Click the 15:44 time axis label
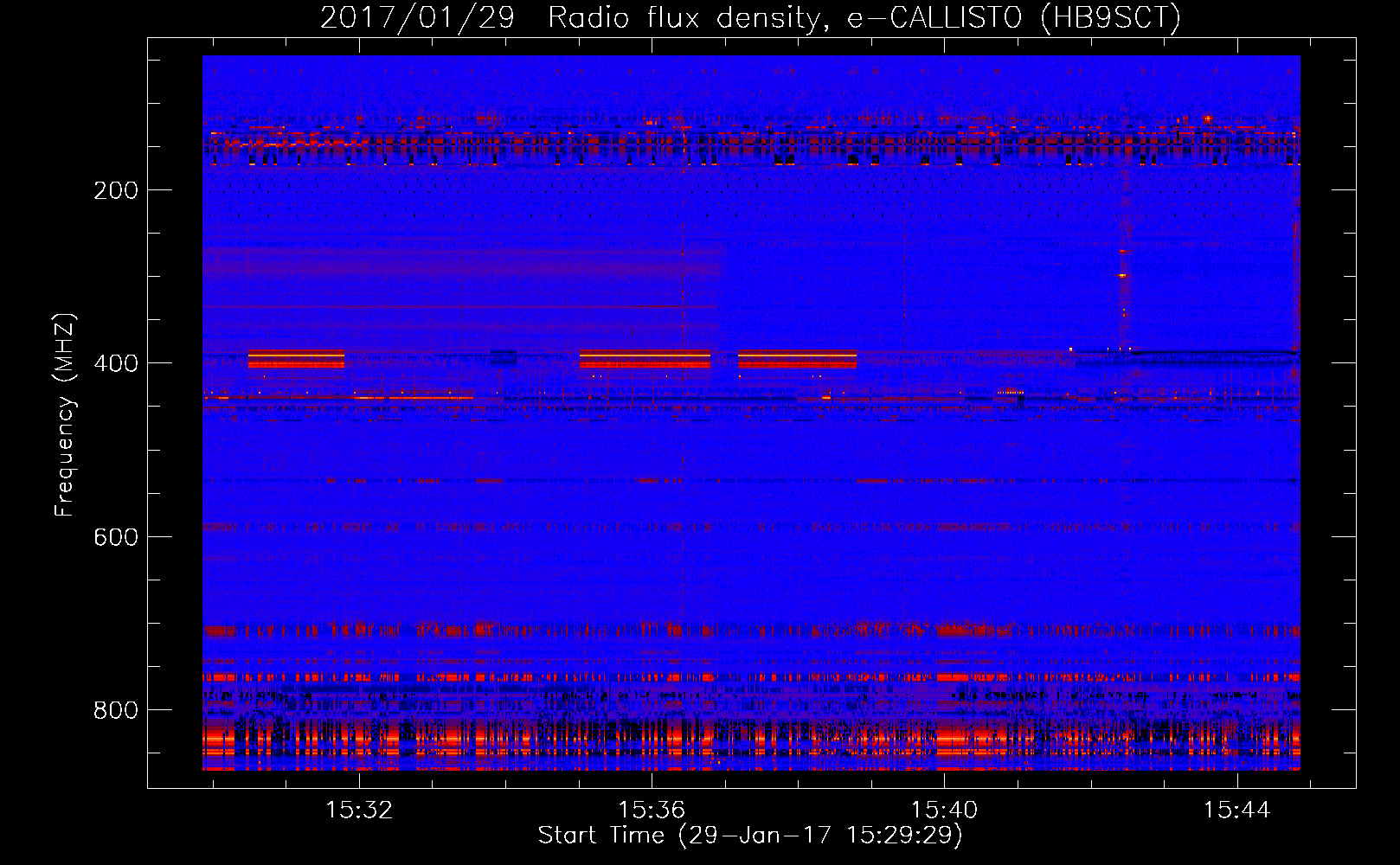 click(x=1236, y=810)
